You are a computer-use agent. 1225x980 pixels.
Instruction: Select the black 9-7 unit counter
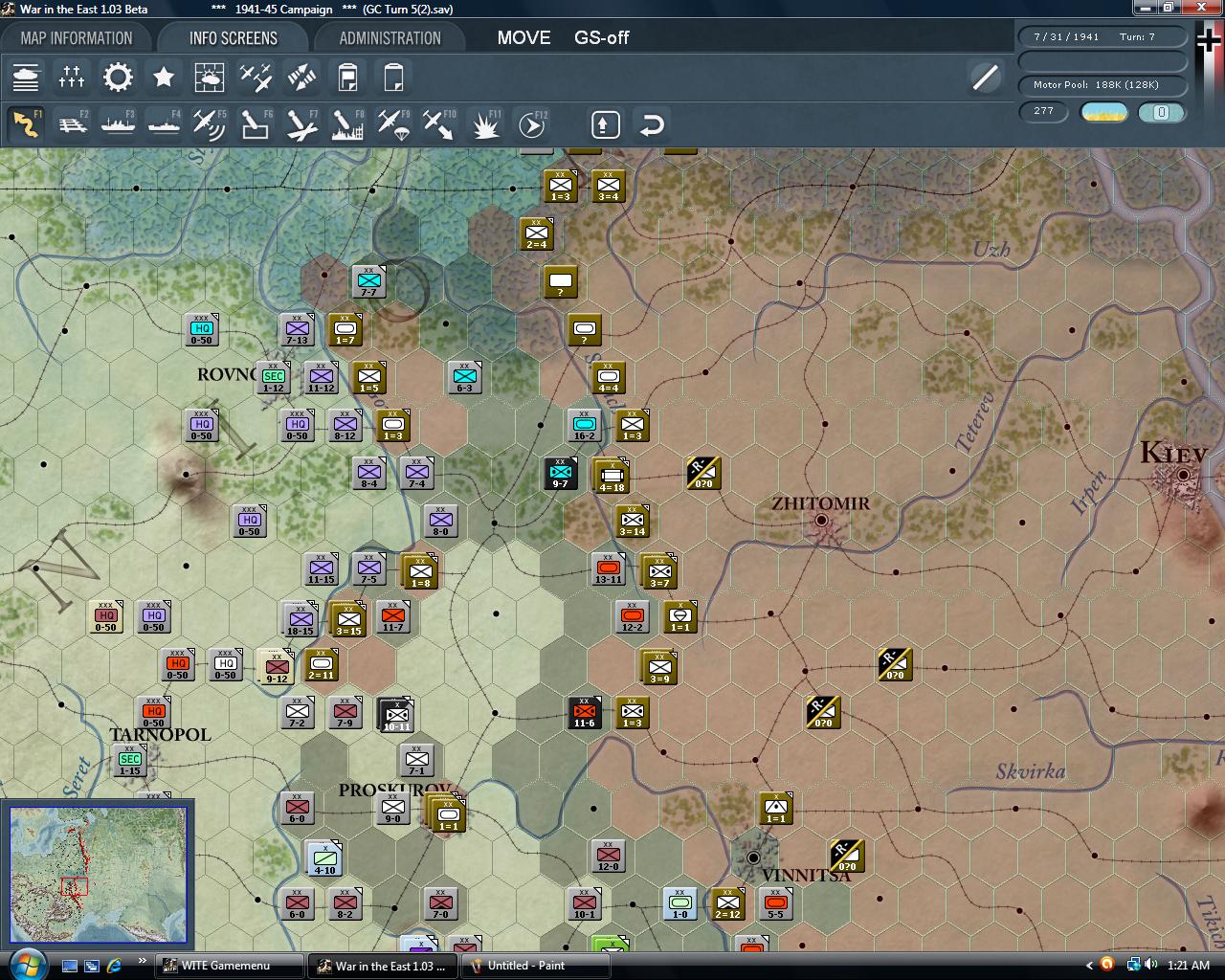coord(561,473)
